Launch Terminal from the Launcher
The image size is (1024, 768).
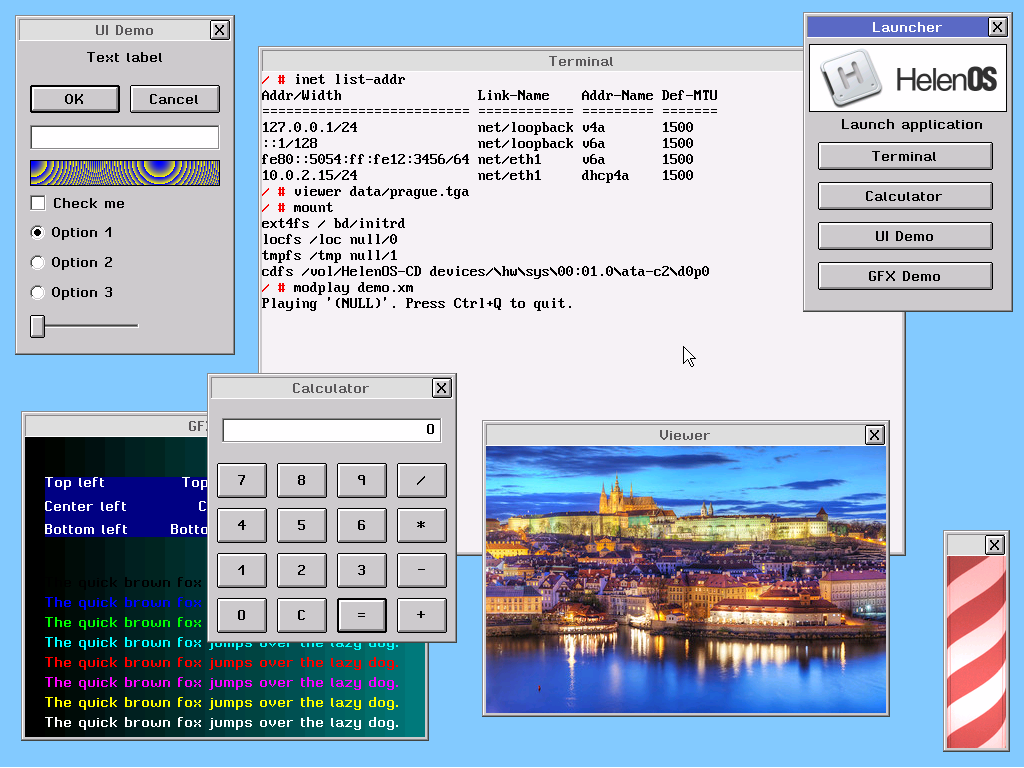[x=904, y=156]
